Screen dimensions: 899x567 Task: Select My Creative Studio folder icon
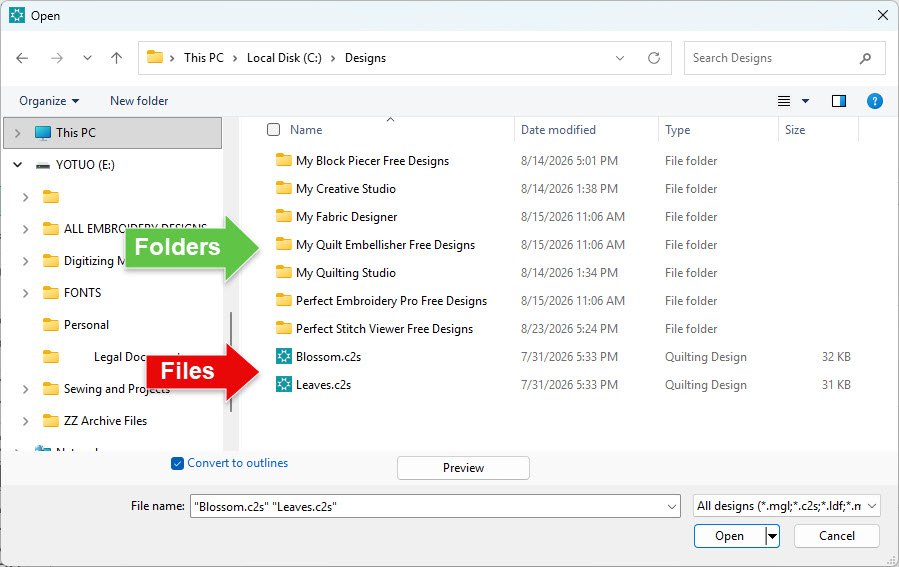pos(283,188)
